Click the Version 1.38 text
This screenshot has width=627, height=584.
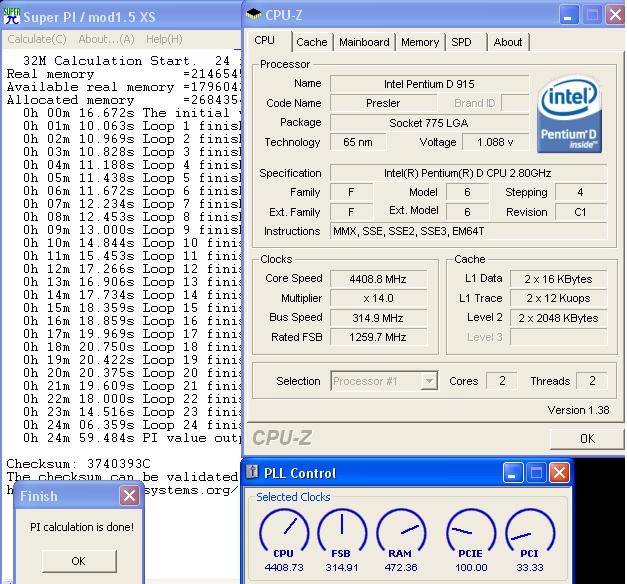[x=578, y=410]
